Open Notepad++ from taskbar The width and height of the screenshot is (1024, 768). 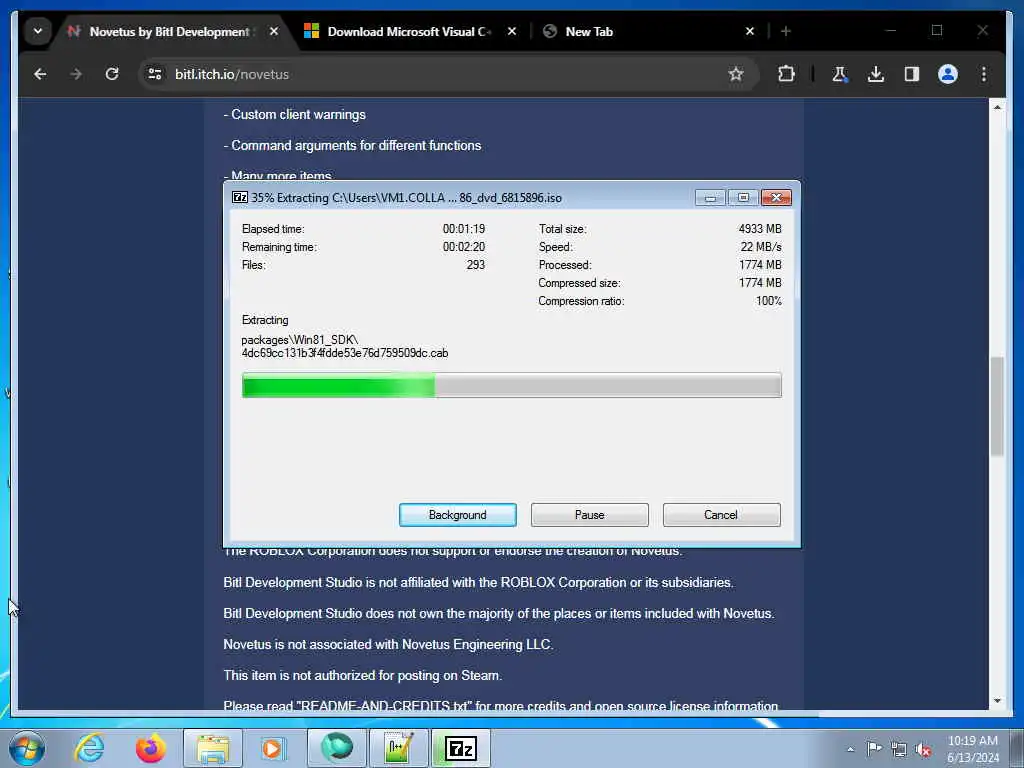pos(398,748)
